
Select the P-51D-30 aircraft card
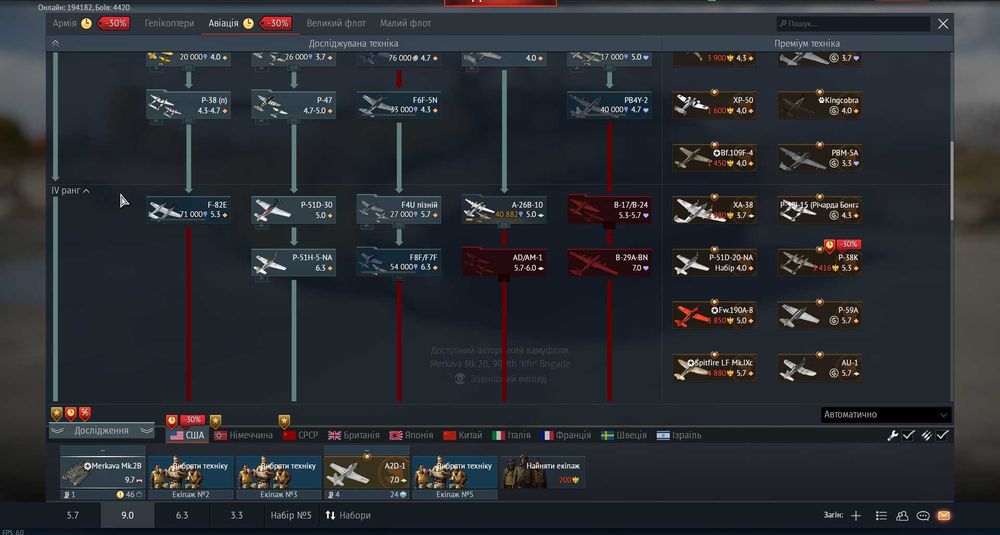pyautogui.click(x=293, y=210)
